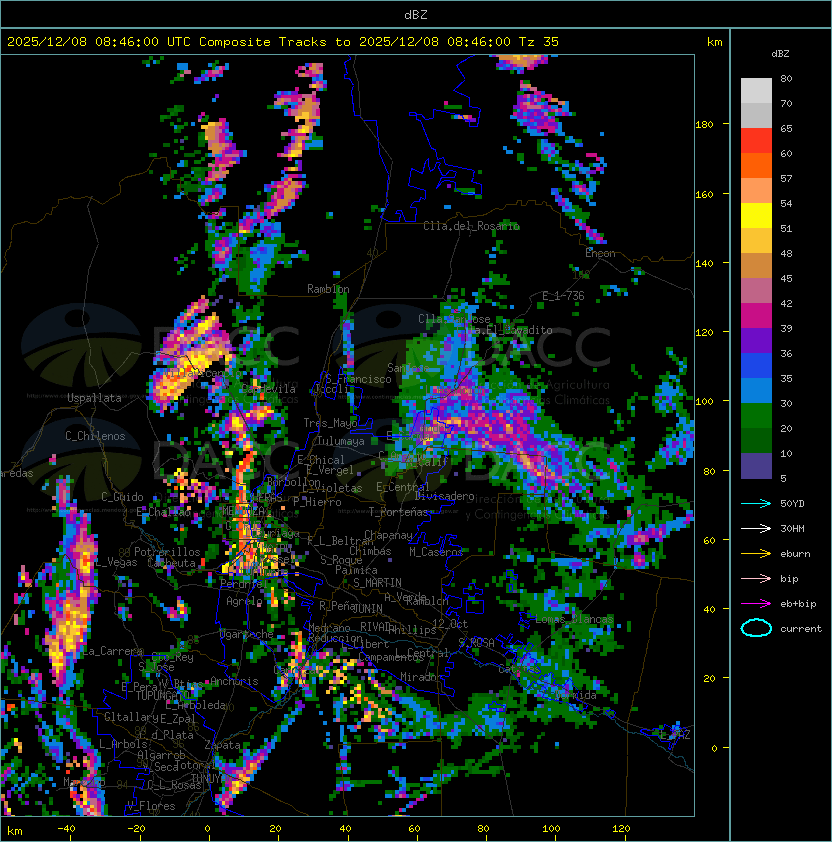
Task: Click the 'Tres_Mayo' map label
Action: tap(330, 423)
